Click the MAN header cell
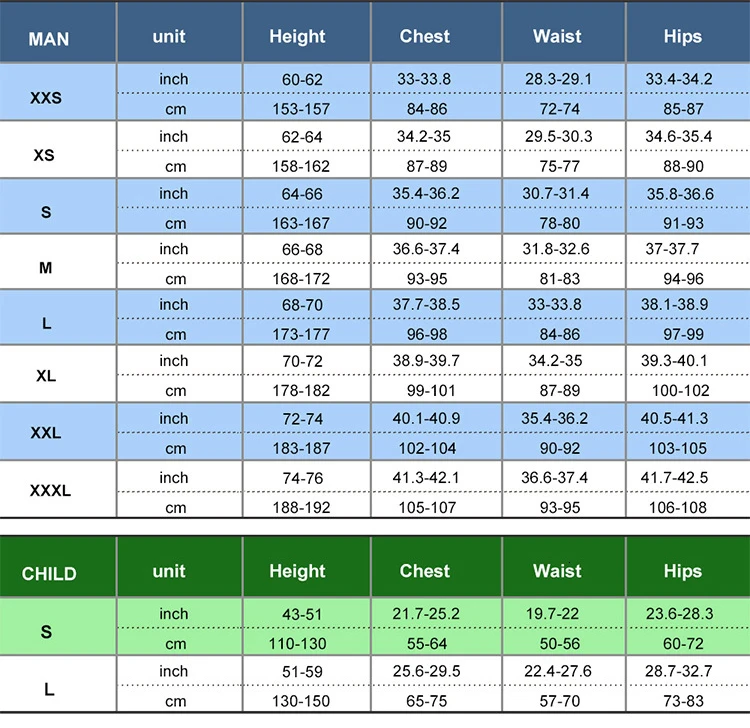Image resolution: width=750 pixels, height=728 pixels. click(49, 39)
